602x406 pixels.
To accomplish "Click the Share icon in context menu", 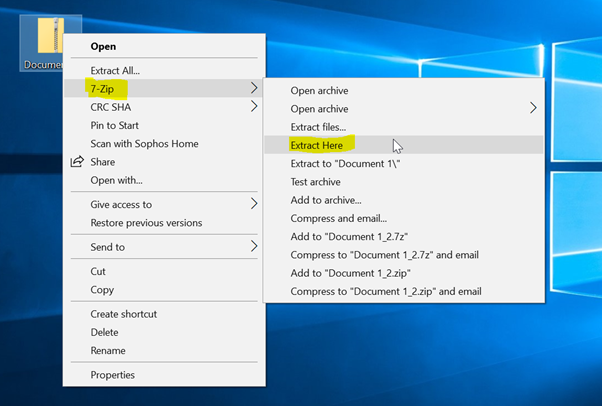I will (x=77, y=162).
